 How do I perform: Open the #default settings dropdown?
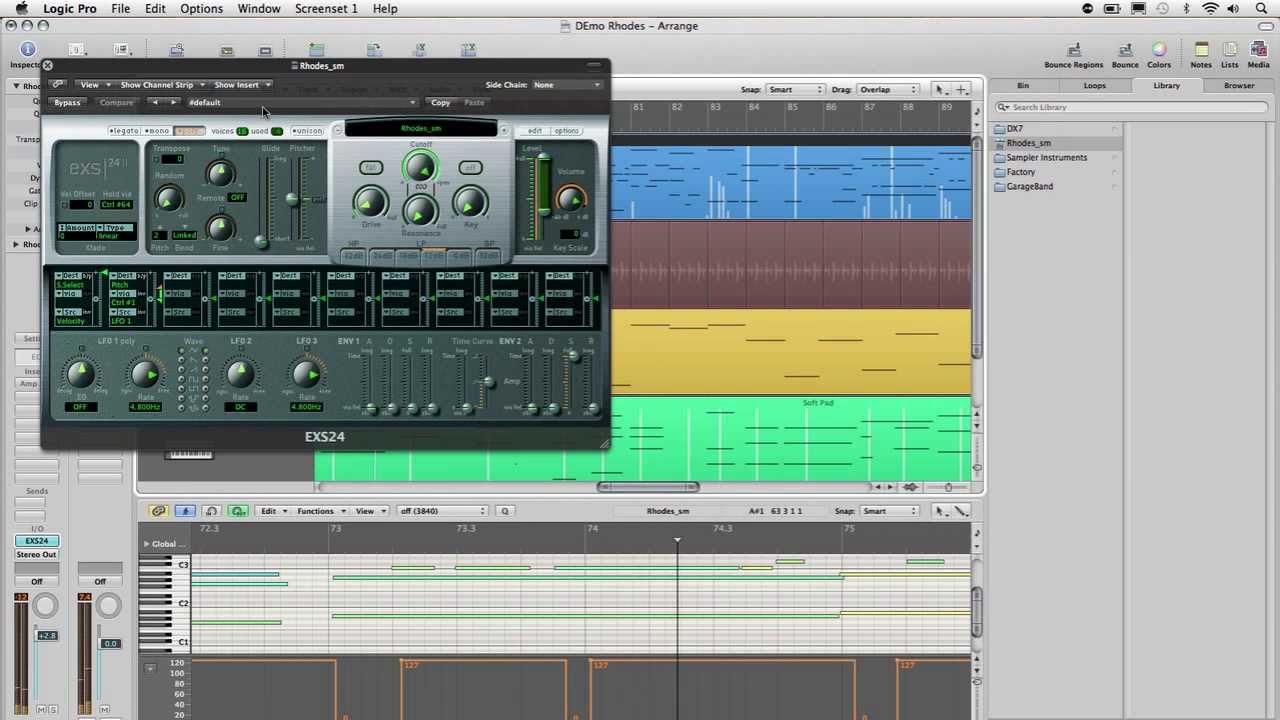point(301,103)
